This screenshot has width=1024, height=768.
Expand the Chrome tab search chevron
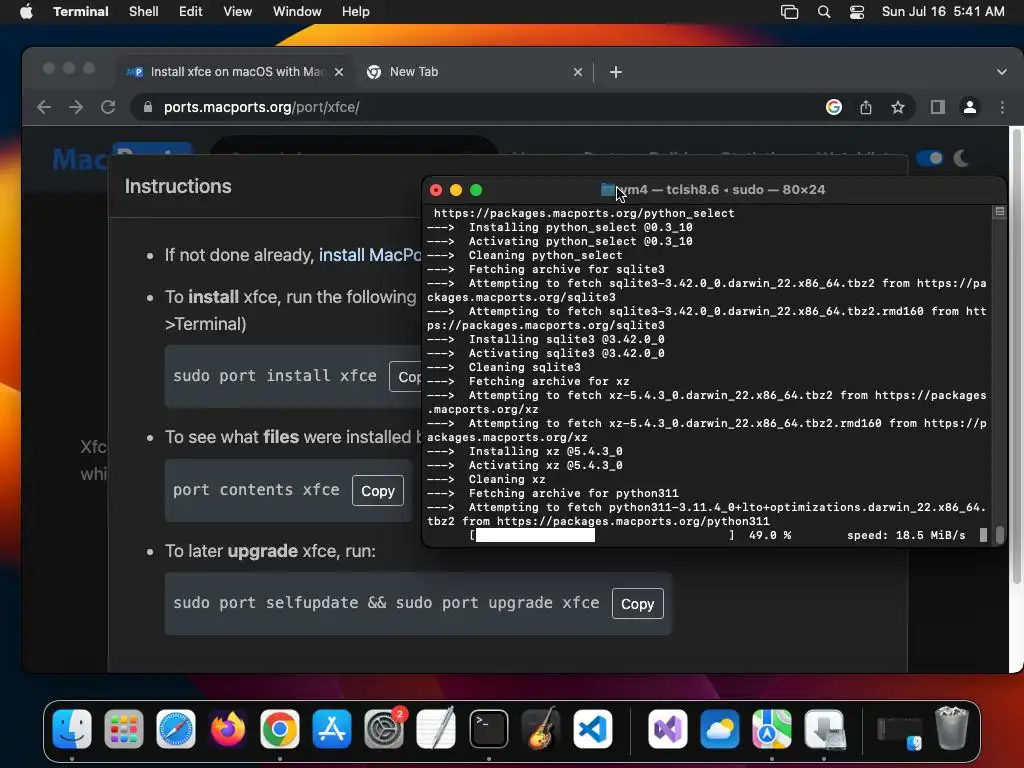click(x=1001, y=72)
